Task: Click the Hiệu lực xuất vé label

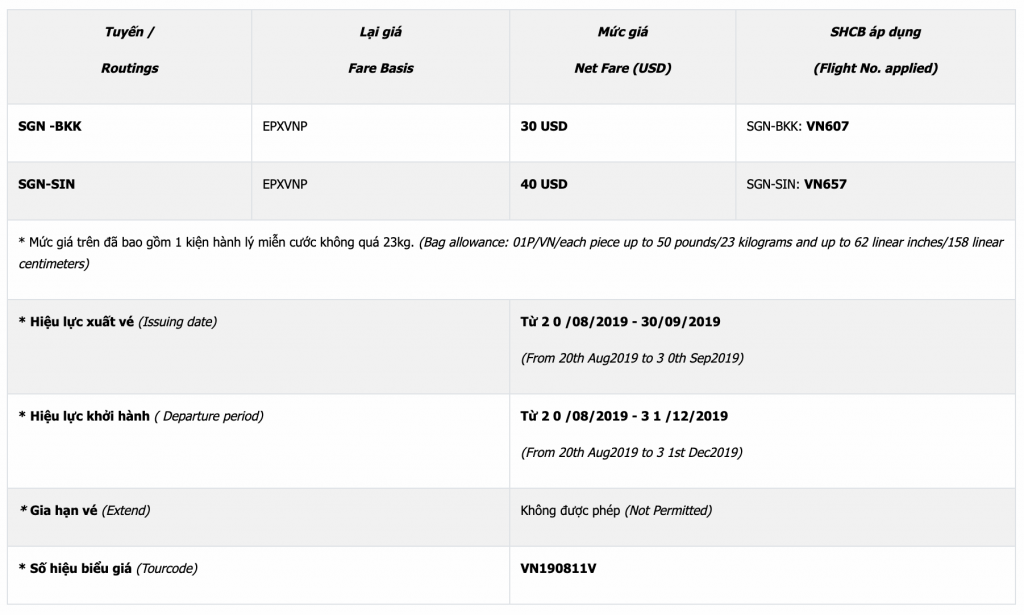Action: (x=118, y=322)
